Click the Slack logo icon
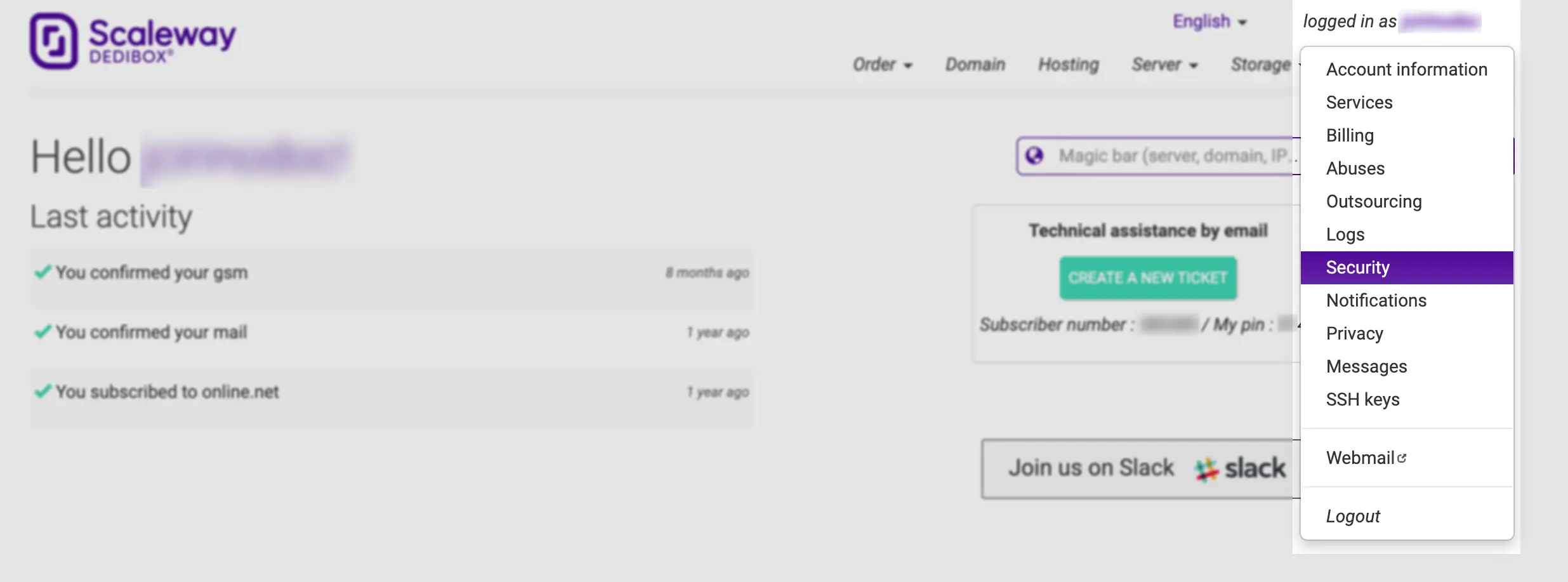Image resolution: width=1568 pixels, height=582 pixels. 1206,469
